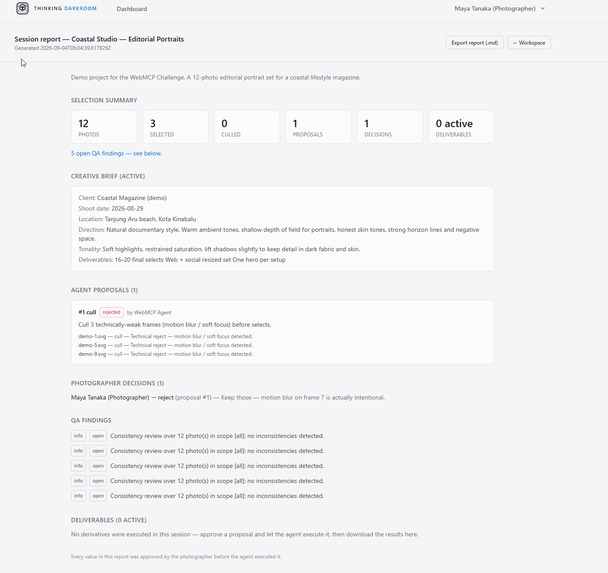Click the 'Shoot date: 2026-08-29' line
Screen dimensions: 608x573
point(111,208)
